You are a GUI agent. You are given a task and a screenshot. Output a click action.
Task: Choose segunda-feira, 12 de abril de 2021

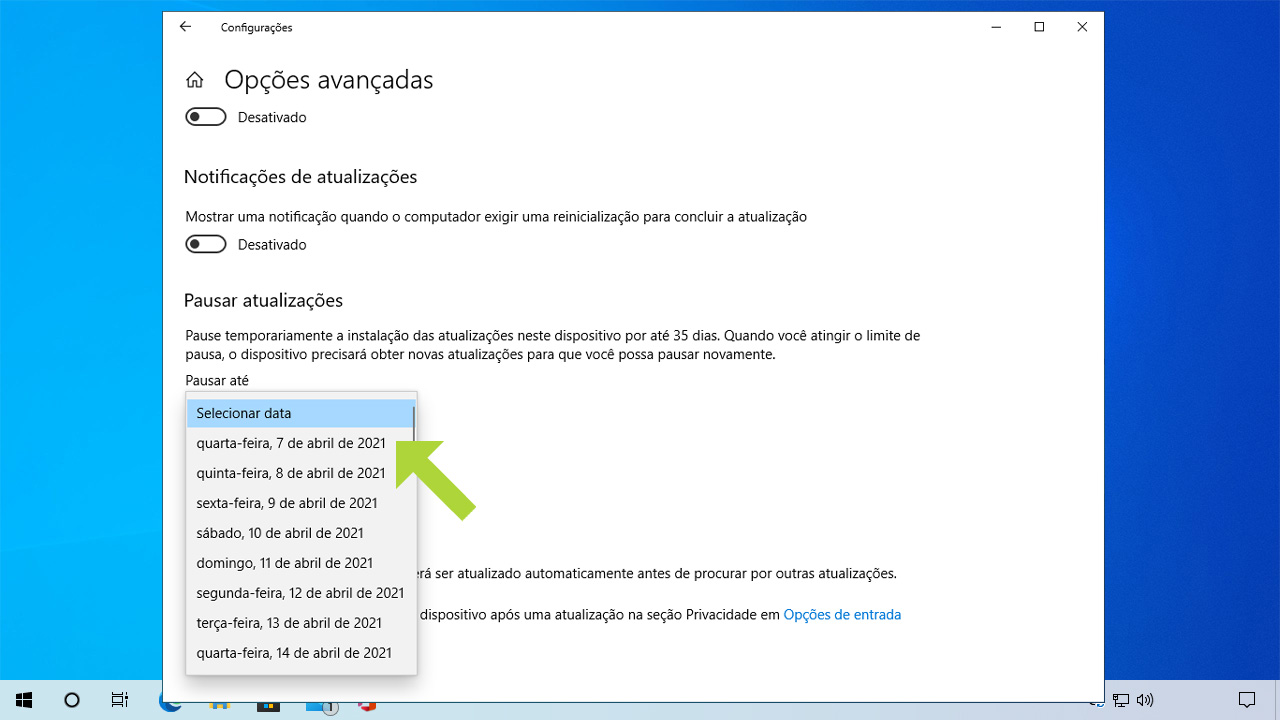coord(300,593)
